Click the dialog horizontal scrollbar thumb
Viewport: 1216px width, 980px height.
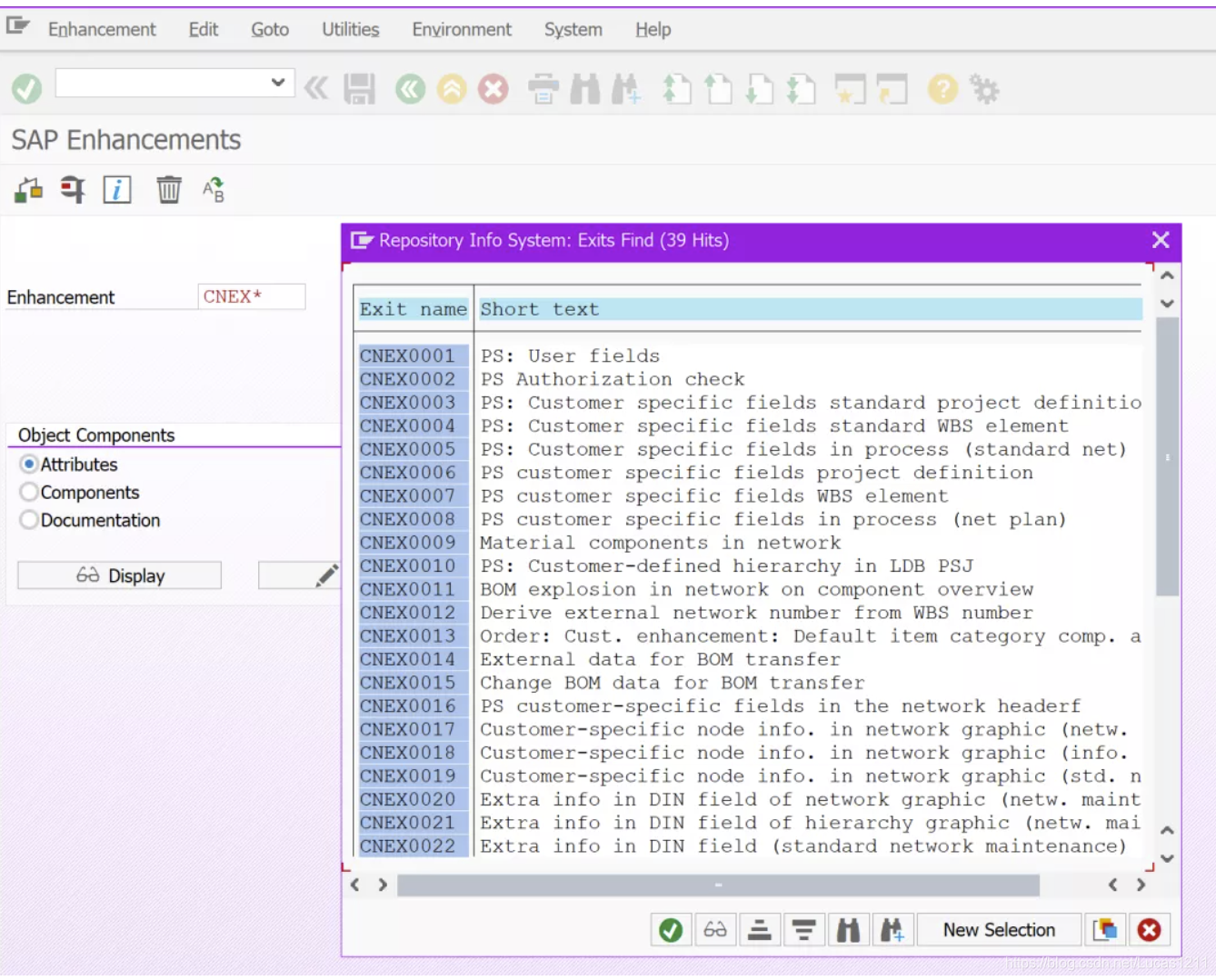pos(718,885)
